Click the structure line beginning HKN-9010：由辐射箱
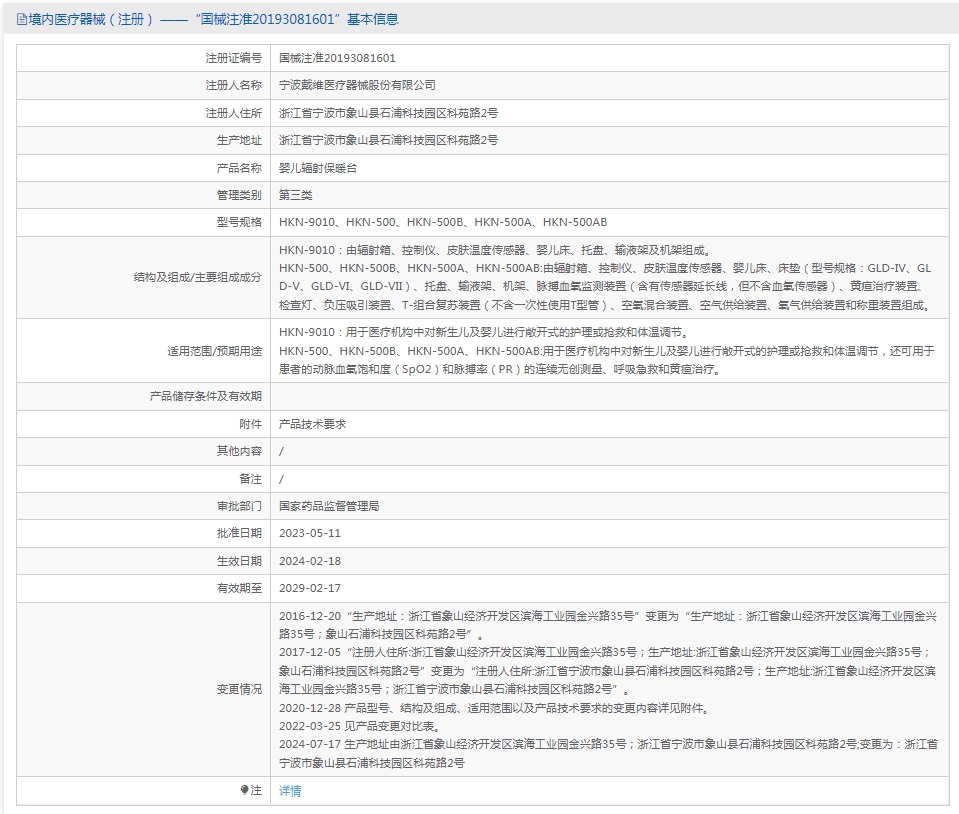 click(x=495, y=250)
